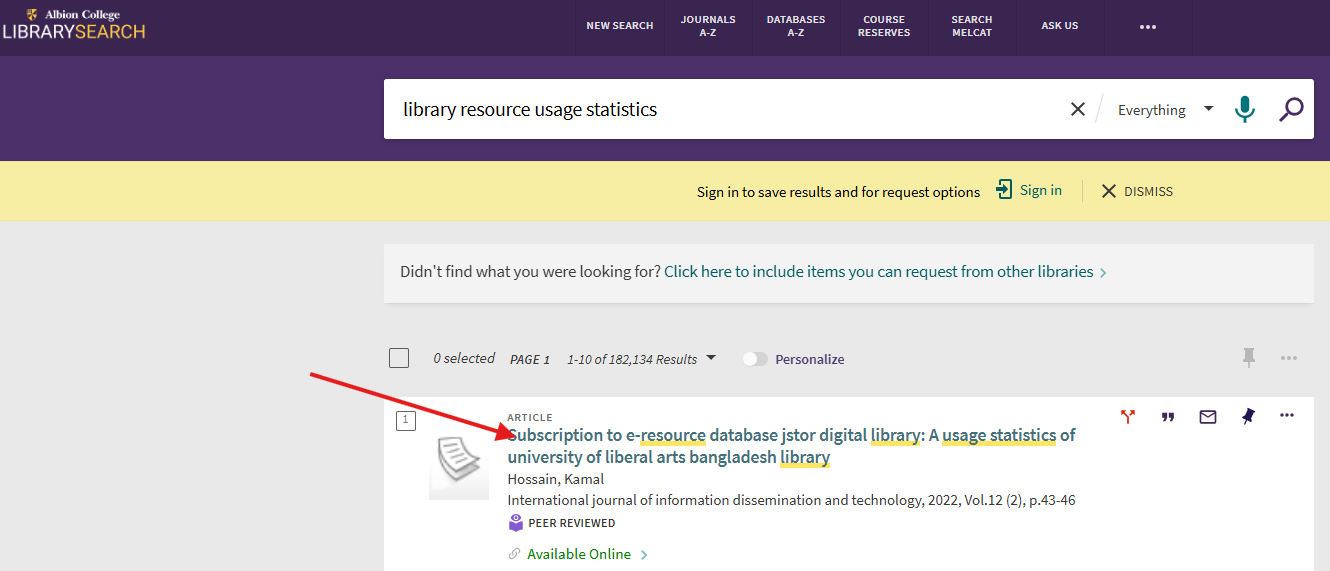Click the author name Hossain, Kamal
1330x571 pixels.
click(556, 479)
